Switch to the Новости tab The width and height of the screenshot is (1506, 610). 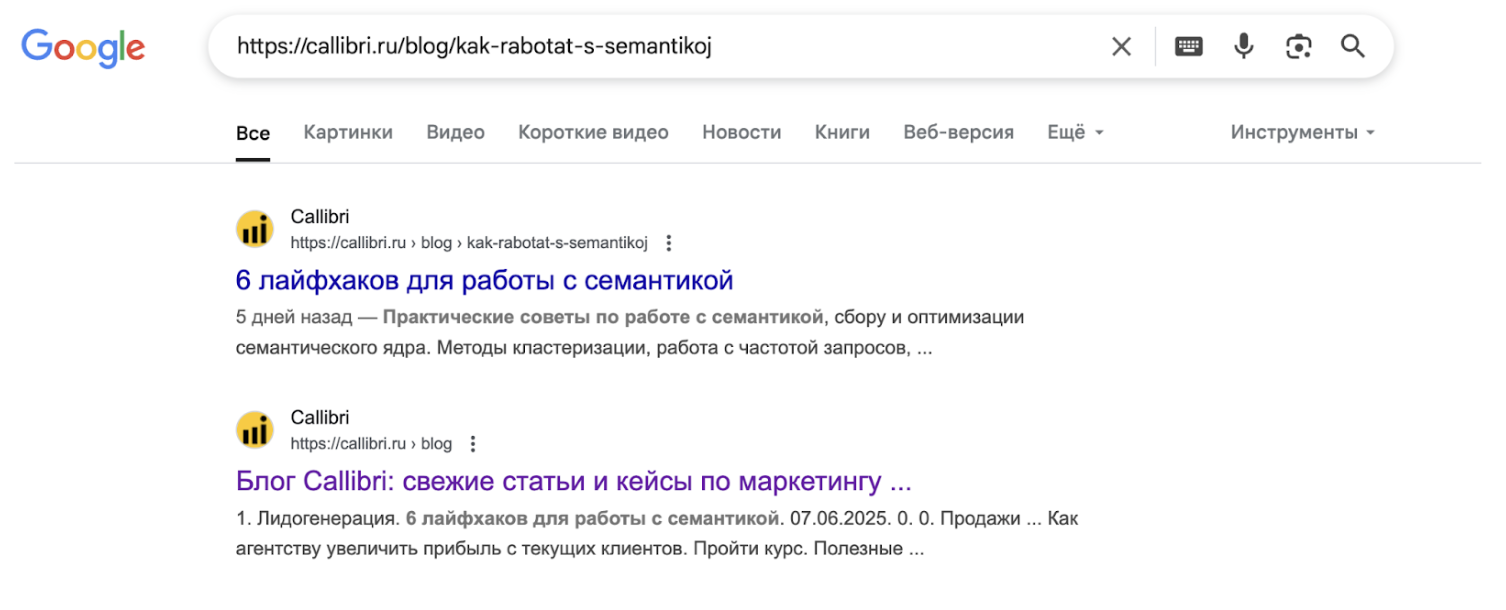click(742, 131)
